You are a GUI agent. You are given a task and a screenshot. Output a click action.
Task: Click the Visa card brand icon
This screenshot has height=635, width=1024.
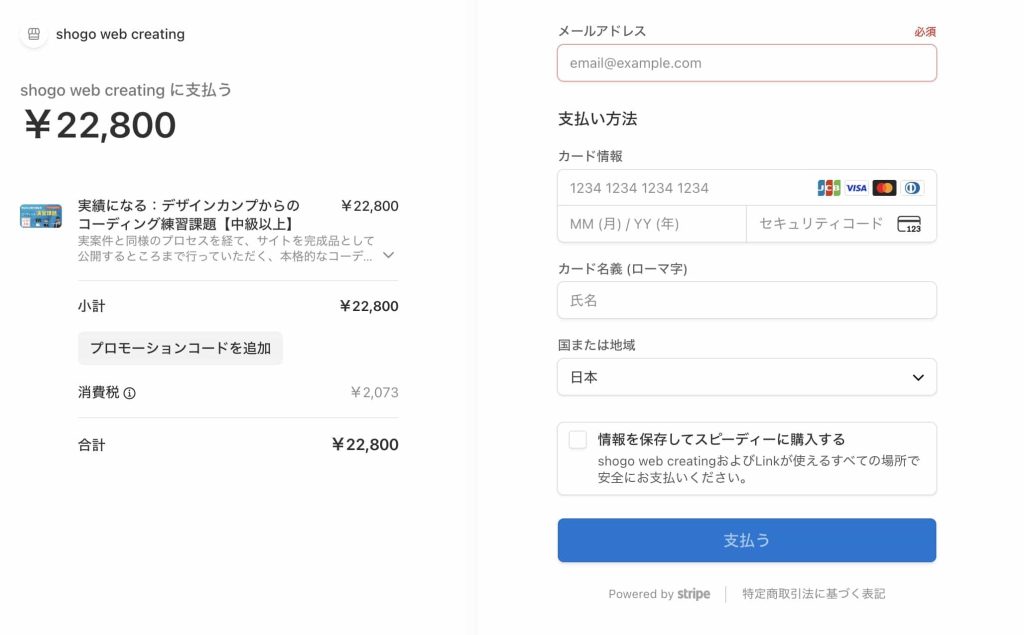click(x=856, y=188)
